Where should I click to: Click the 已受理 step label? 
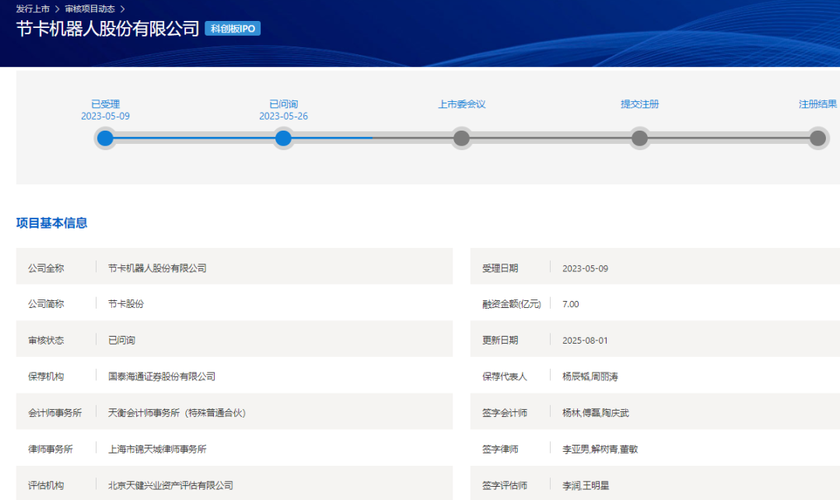tap(105, 104)
